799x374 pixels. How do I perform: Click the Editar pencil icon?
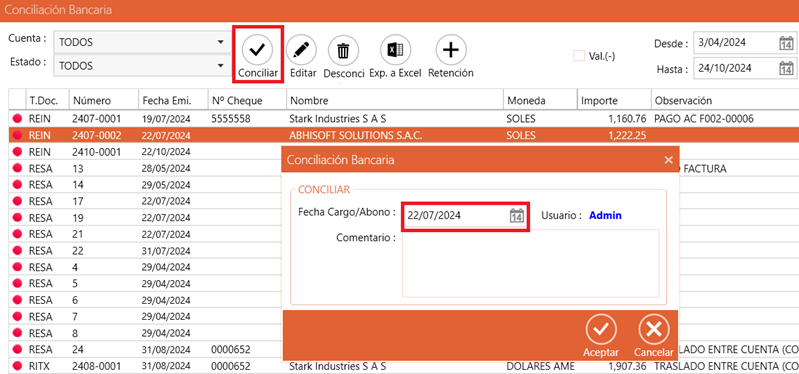(301, 50)
